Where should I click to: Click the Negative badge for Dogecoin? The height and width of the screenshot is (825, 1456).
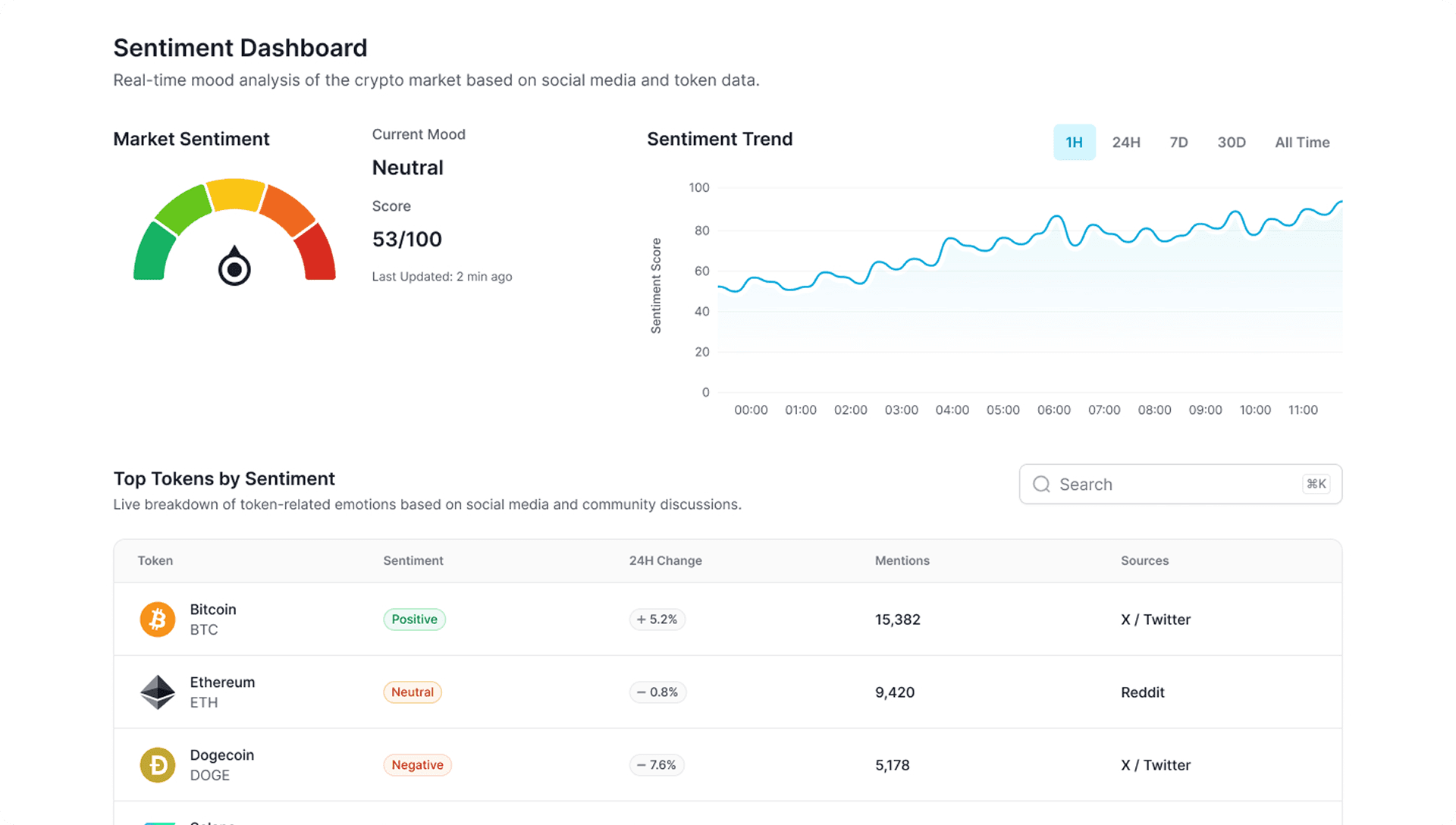[417, 765]
